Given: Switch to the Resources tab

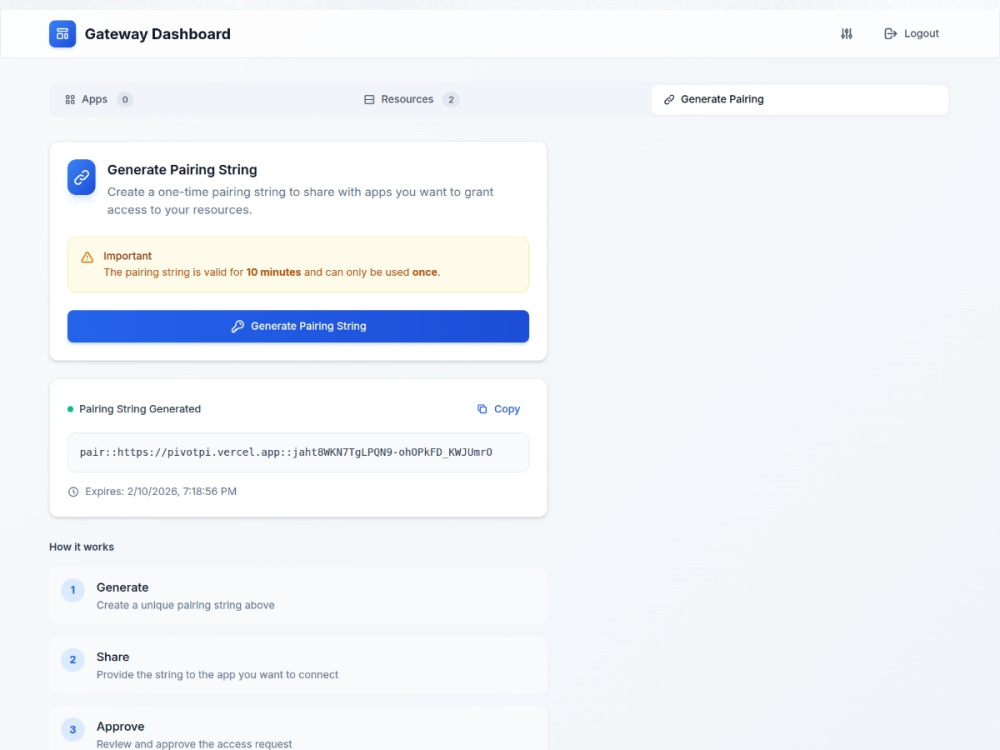Looking at the screenshot, I should click(x=499, y=99).
